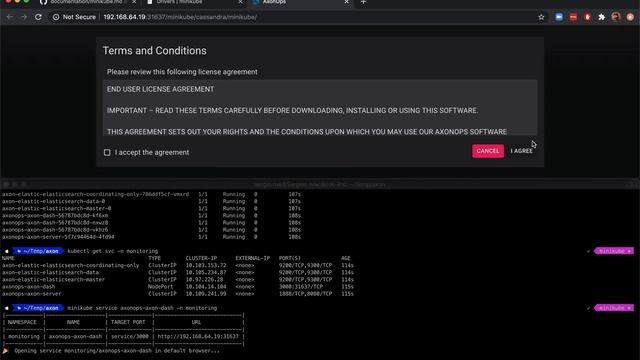Viewport: 640px width, 360px height.
Task: Bookmark this page with the star icon
Action: click(541, 17)
